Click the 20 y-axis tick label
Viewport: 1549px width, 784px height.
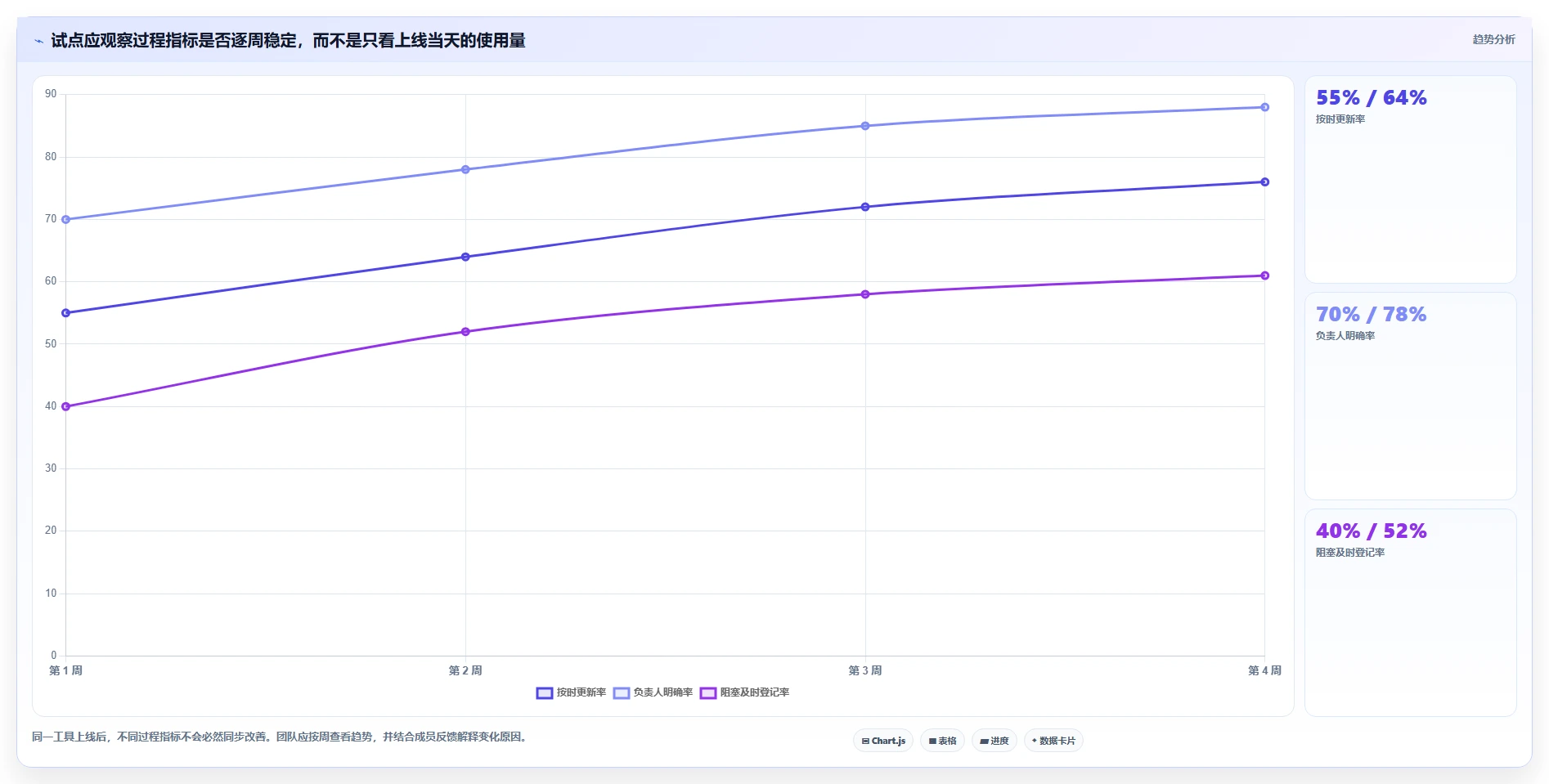pyautogui.click(x=51, y=531)
